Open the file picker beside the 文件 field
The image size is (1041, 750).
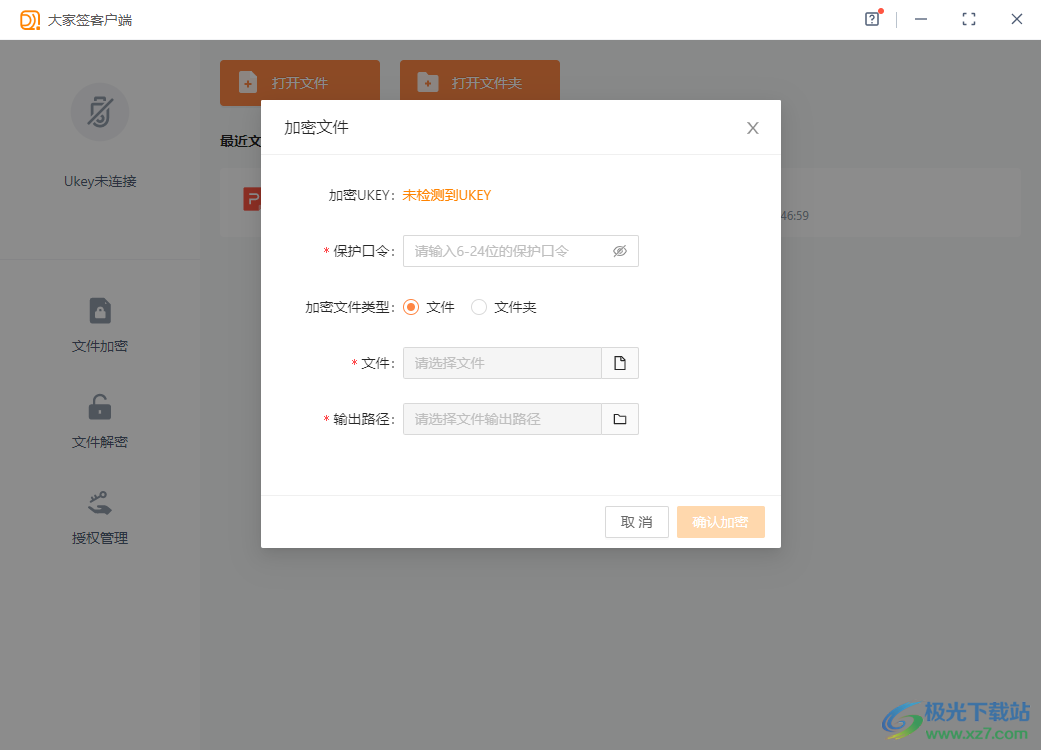click(619, 362)
